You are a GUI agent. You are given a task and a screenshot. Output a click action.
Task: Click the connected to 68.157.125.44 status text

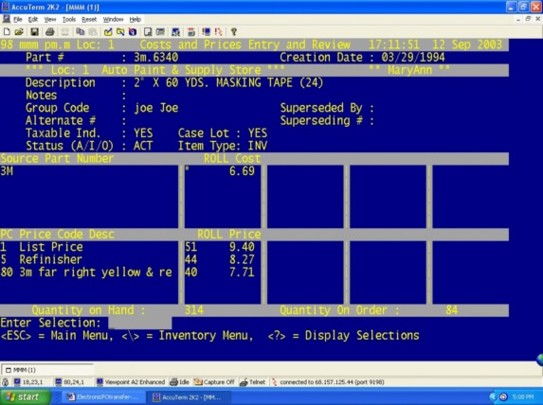pyautogui.click(x=332, y=382)
